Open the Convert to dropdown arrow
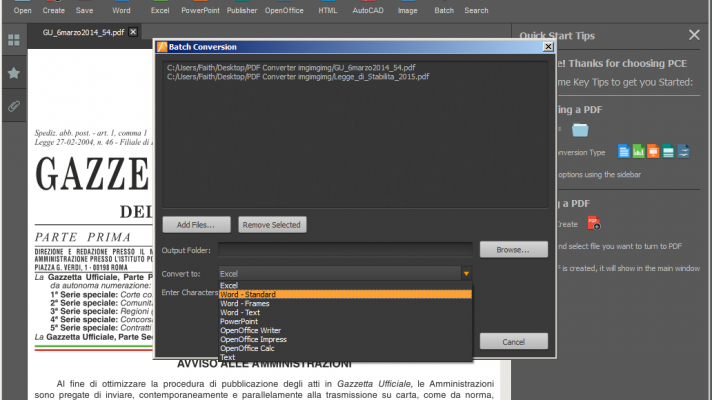The image size is (712, 400). [x=466, y=274]
